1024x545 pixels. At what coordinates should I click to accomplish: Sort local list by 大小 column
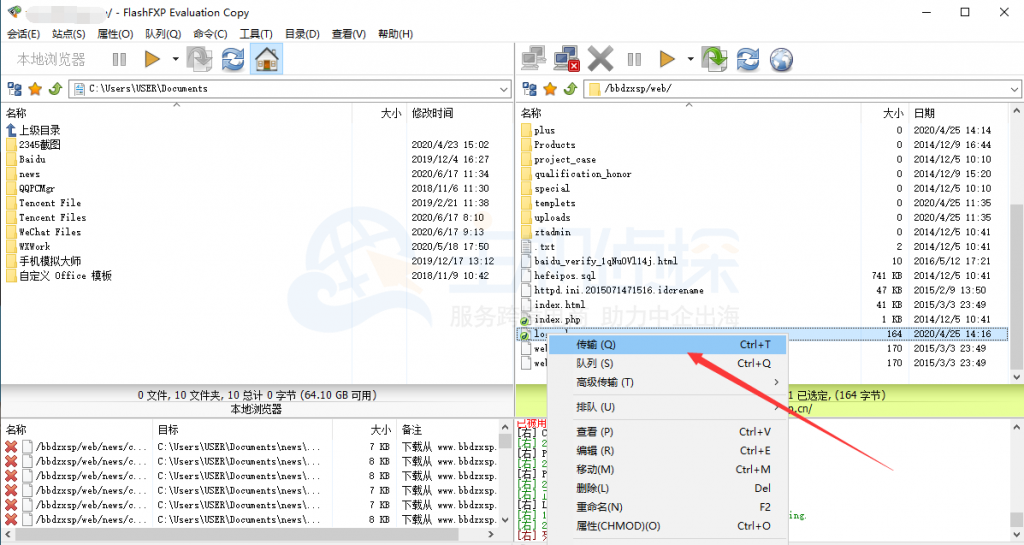[x=391, y=114]
